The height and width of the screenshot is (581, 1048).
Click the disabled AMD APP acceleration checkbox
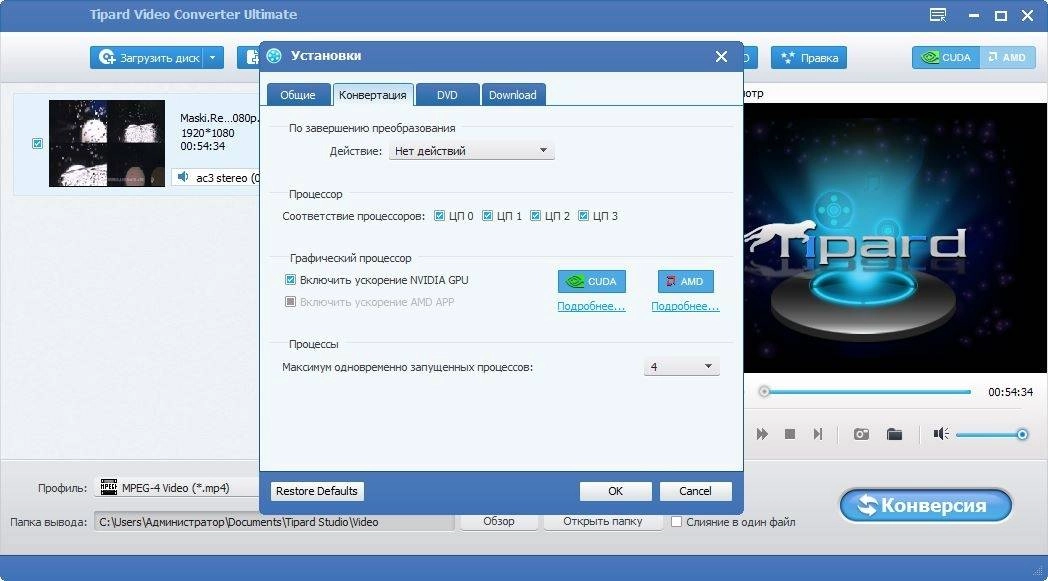click(290, 302)
